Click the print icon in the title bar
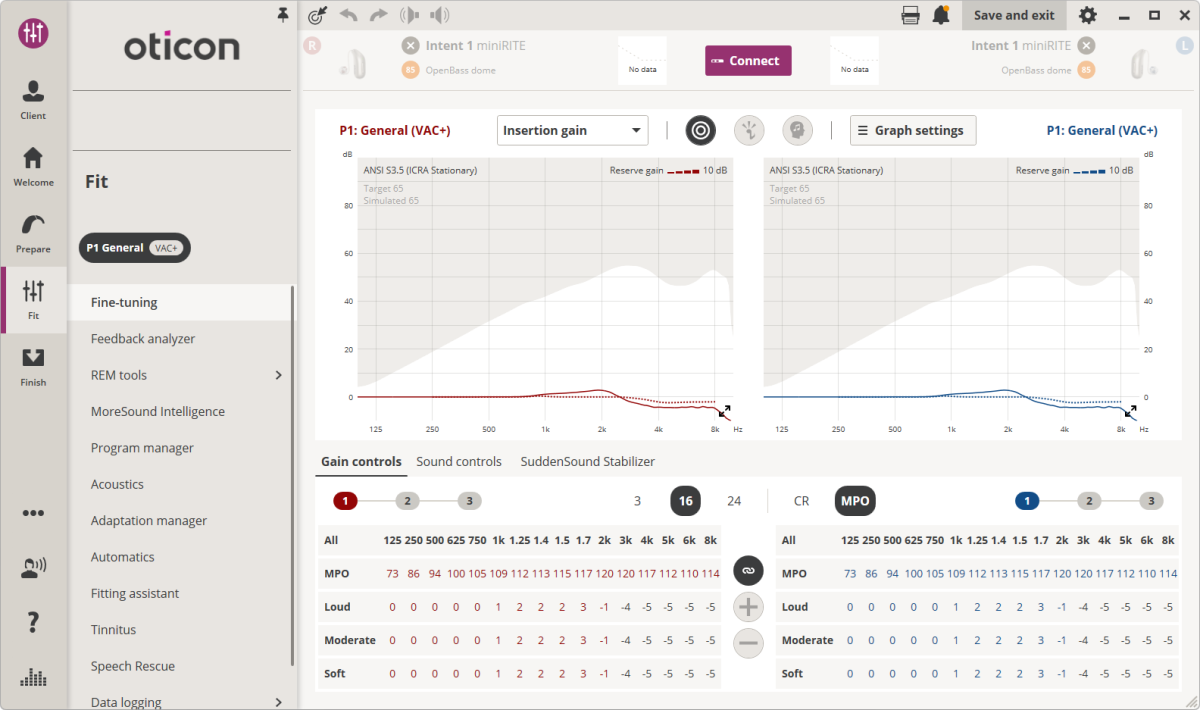Viewport: 1200px width, 710px height. pos(908,15)
